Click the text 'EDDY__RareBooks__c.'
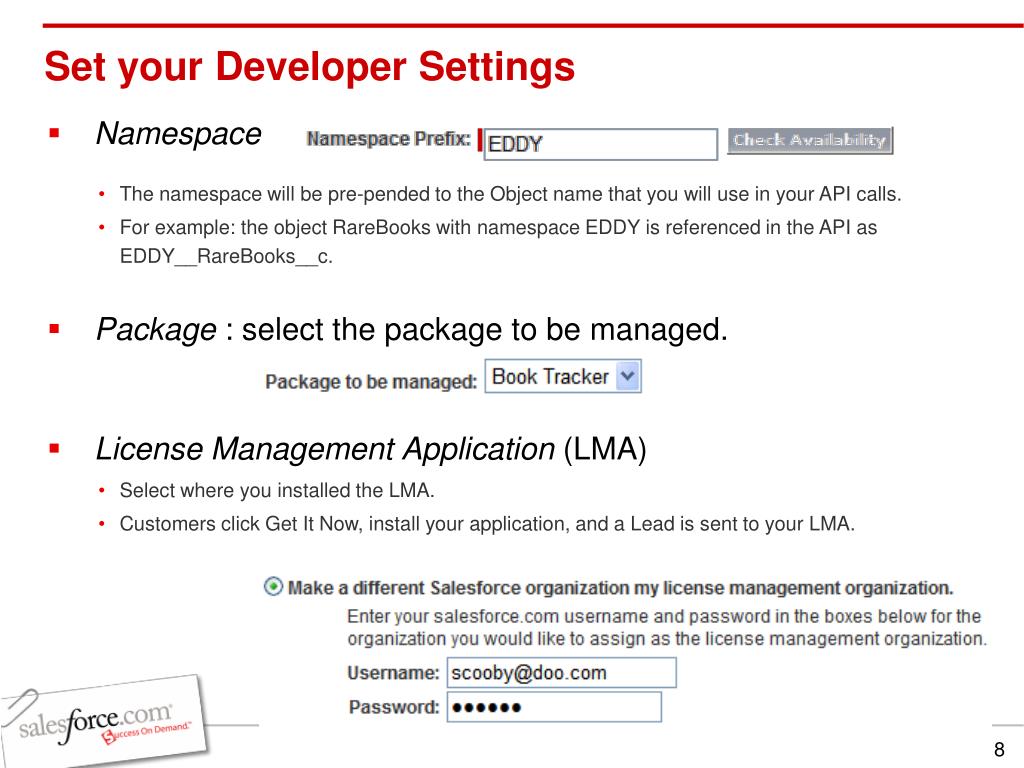 point(226,256)
